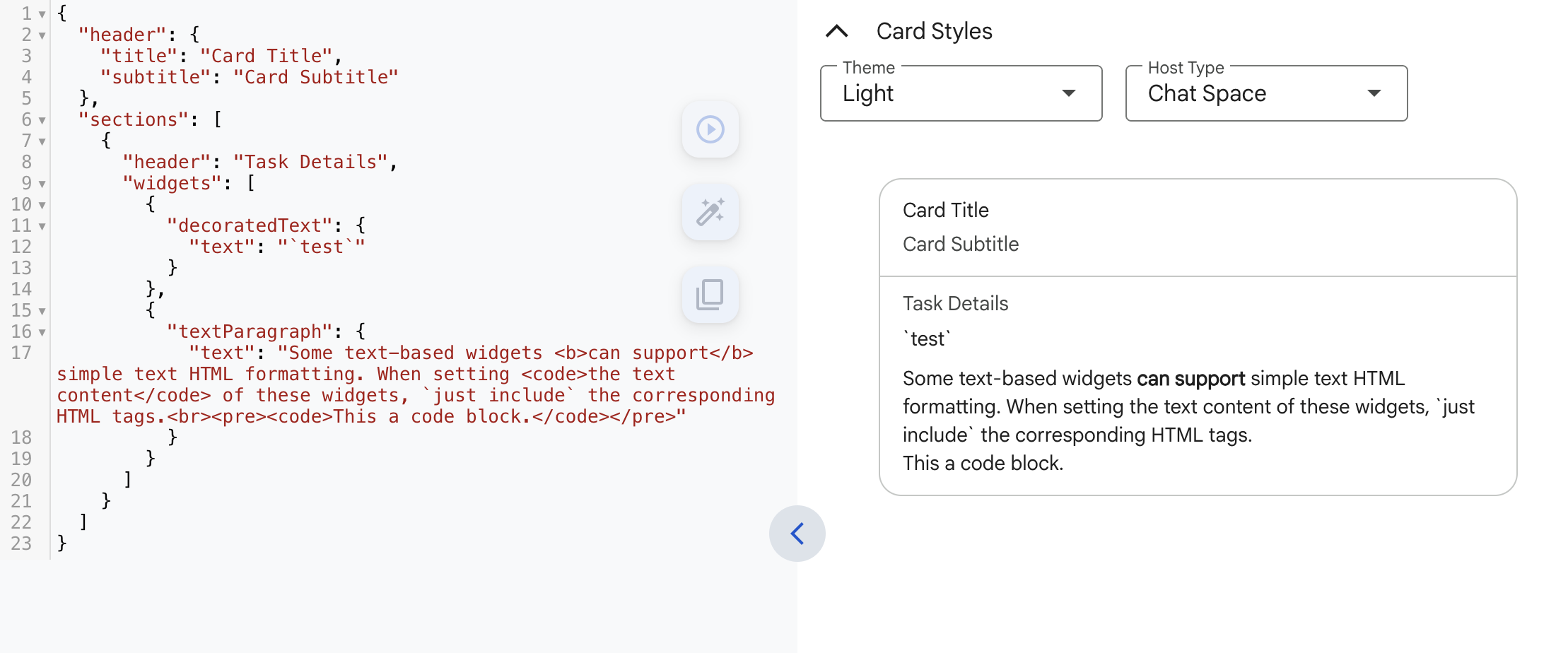1568x653 pixels.
Task: Click the "Card Title" value in the code
Action: point(266,56)
